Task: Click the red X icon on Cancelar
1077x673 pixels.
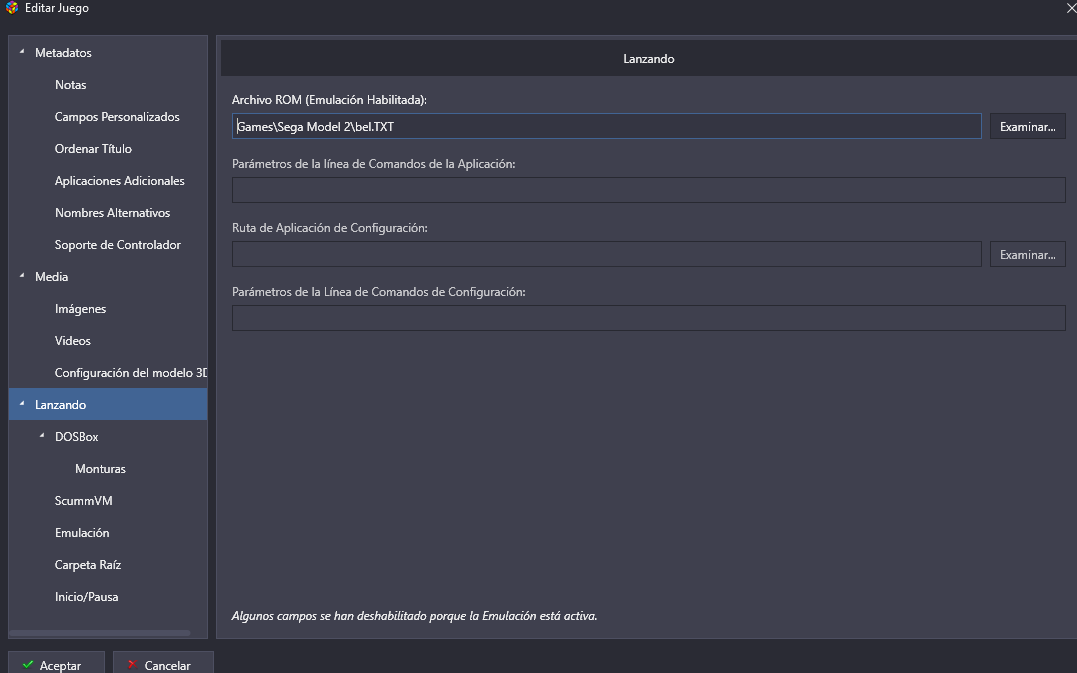Action: (x=133, y=665)
